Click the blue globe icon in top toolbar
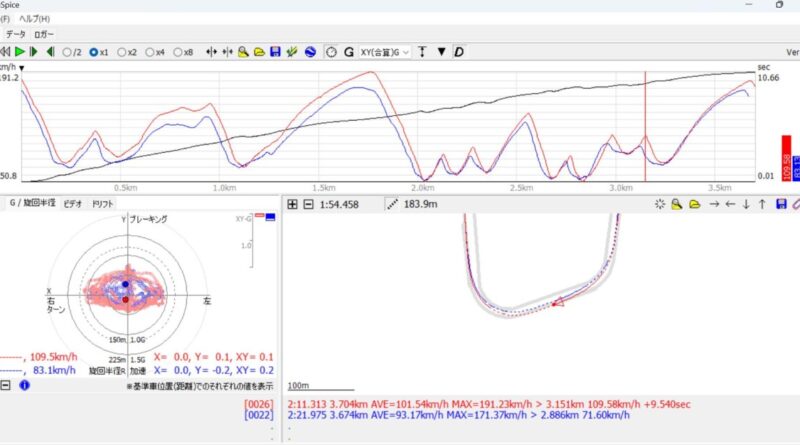The width and height of the screenshot is (800, 445). [310, 51]
